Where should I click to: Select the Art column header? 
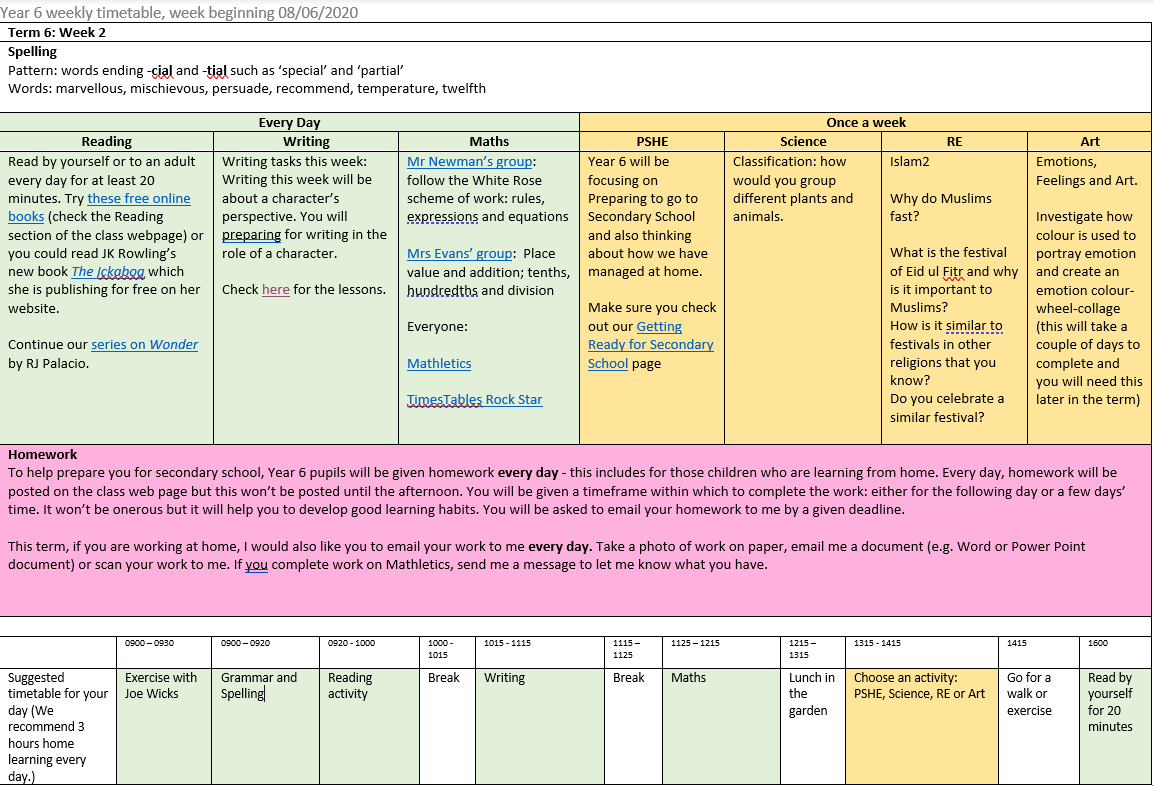1089,142
